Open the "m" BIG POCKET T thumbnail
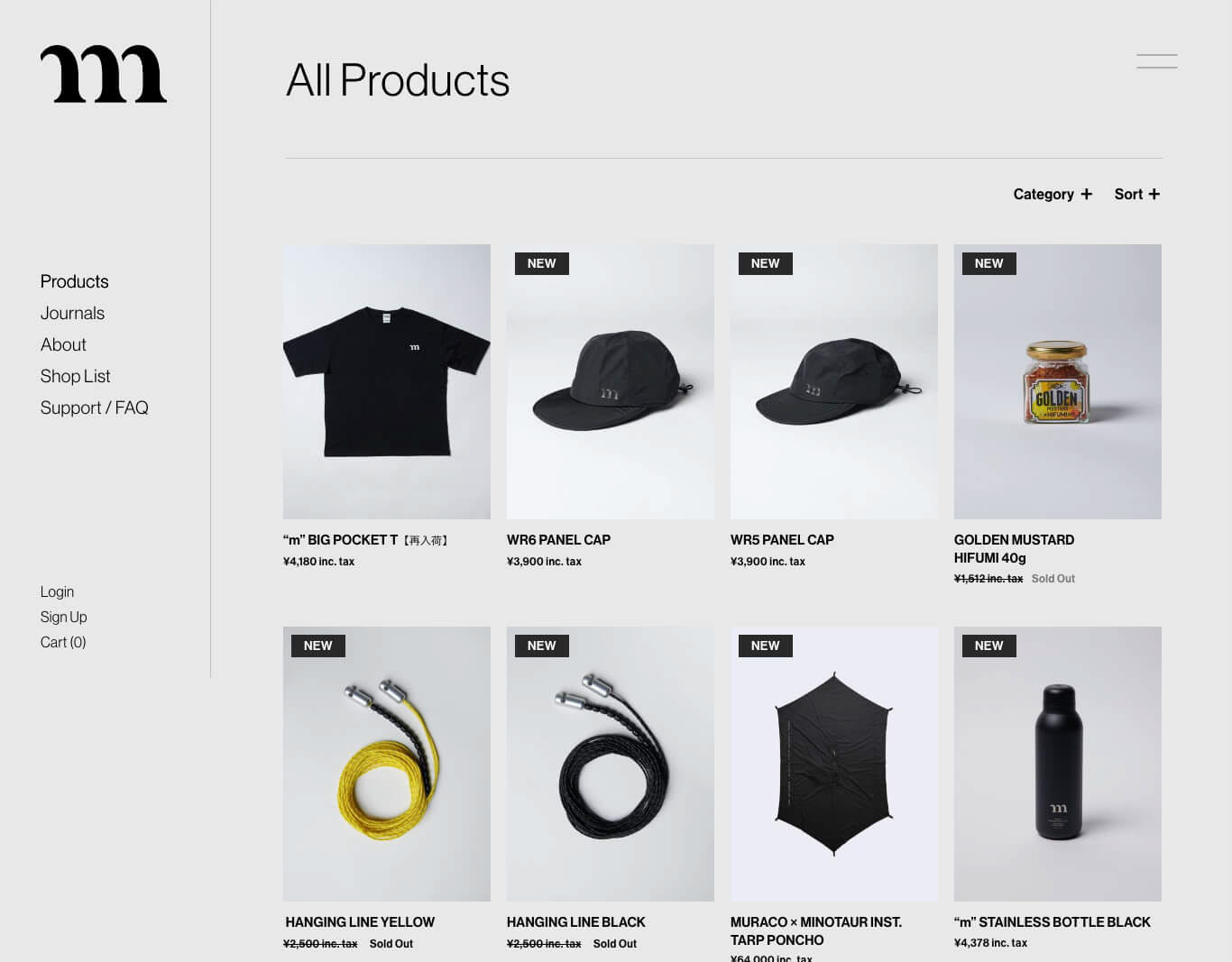The height and width of the screenshot is (962, 1232). point(387,381)
